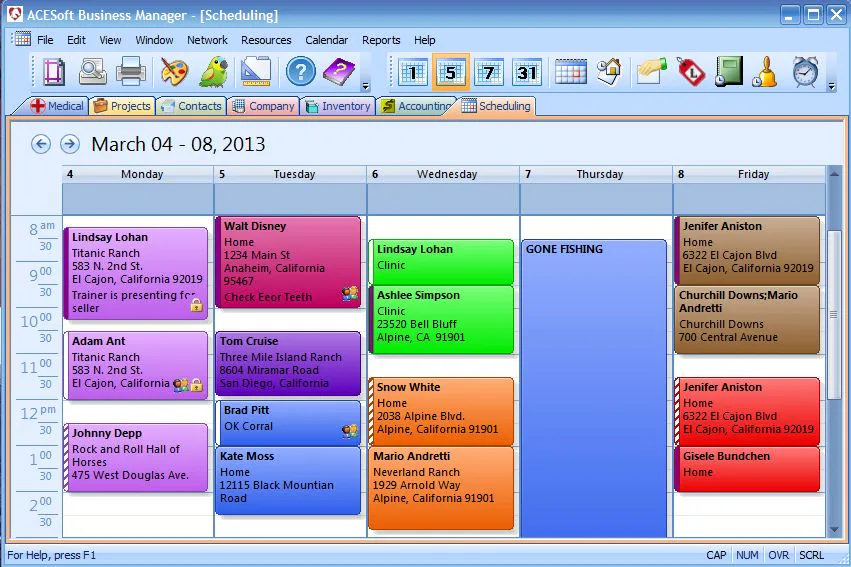Screen dimensions: 851x567
Task: Go to the next week arrow
Action: pyautogui.click(x=69, y=144)
